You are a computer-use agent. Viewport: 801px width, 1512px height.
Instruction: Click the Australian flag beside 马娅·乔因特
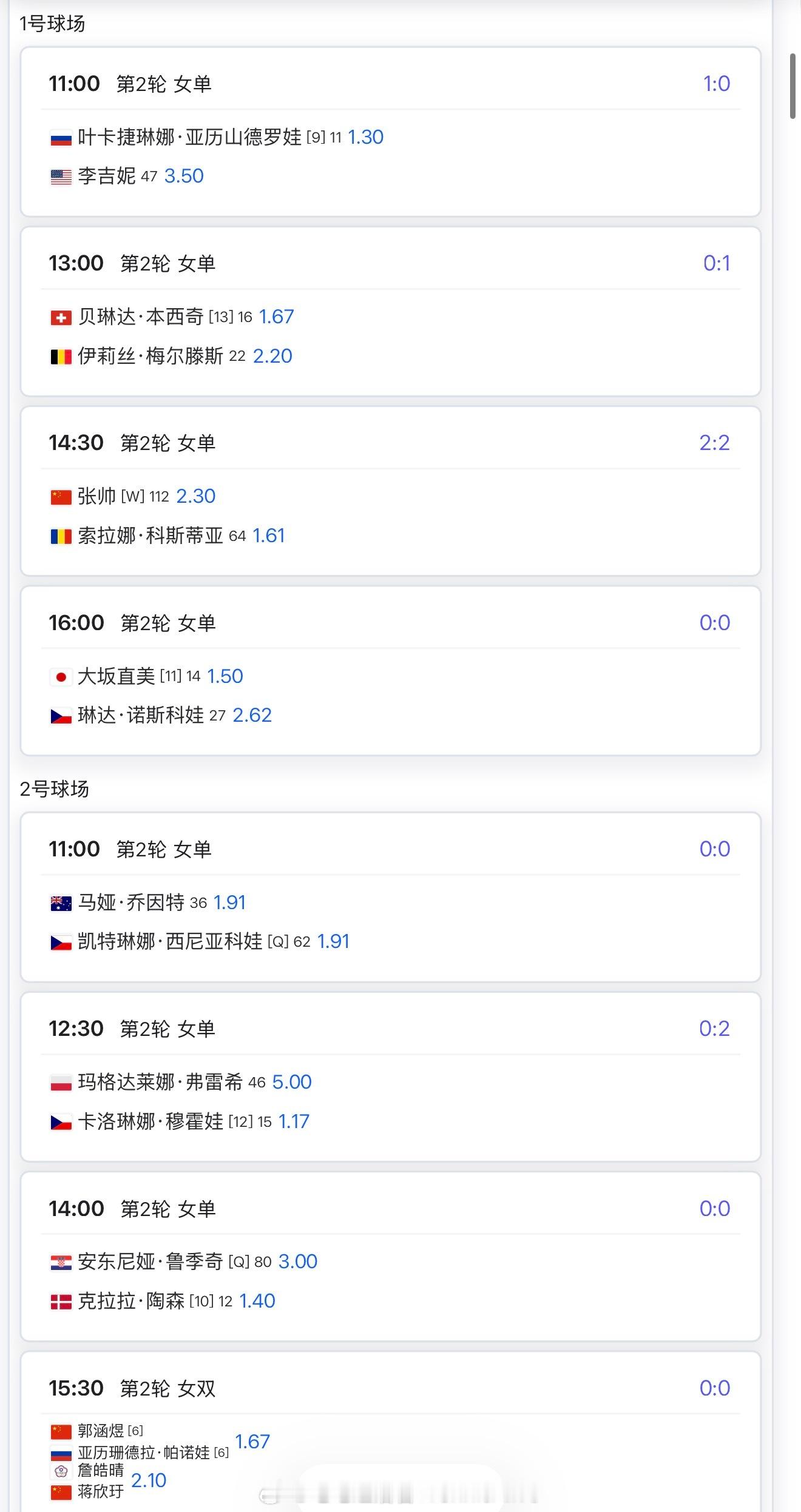pos(61,903)
